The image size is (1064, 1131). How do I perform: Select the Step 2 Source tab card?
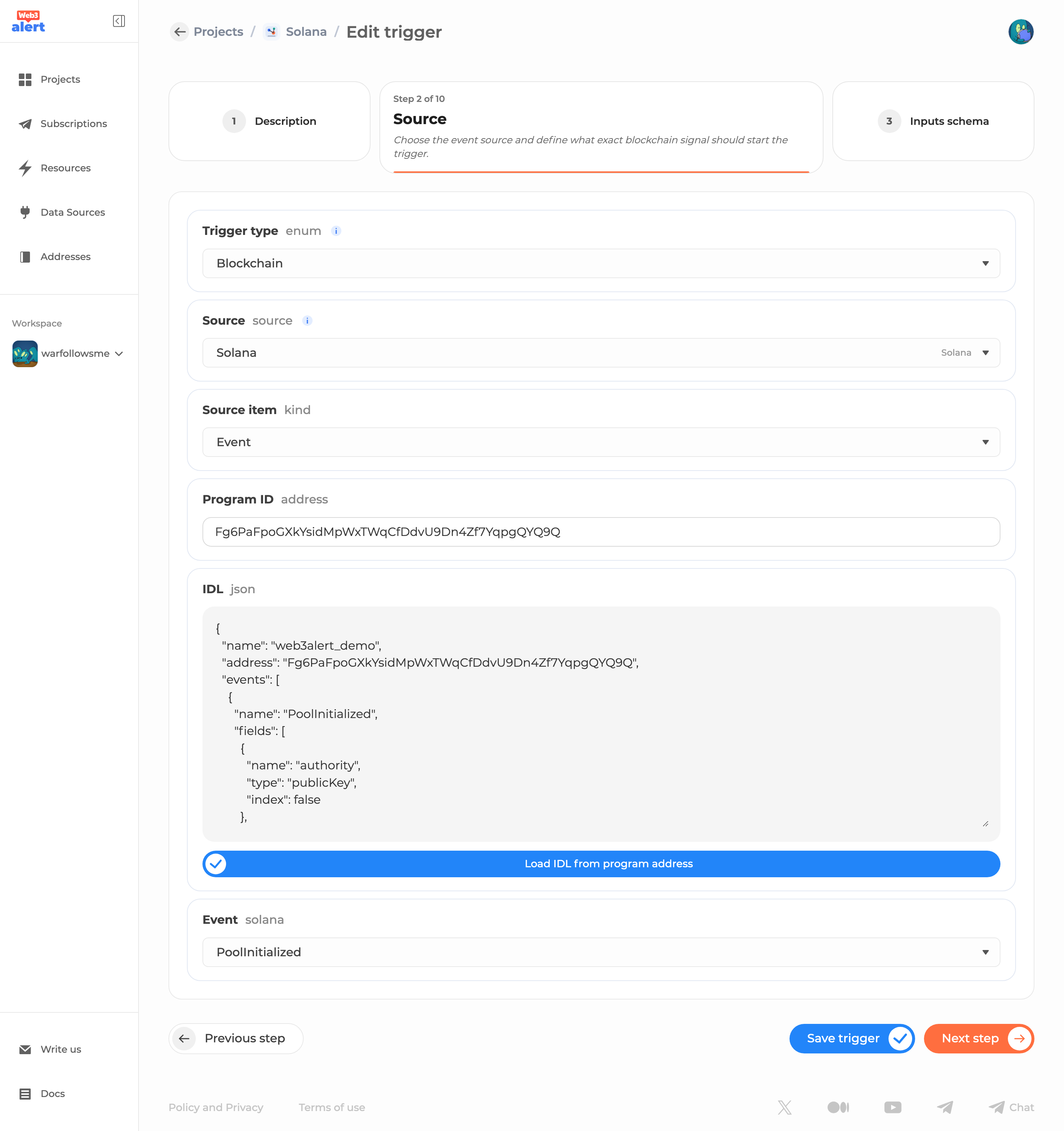(601, 127)
